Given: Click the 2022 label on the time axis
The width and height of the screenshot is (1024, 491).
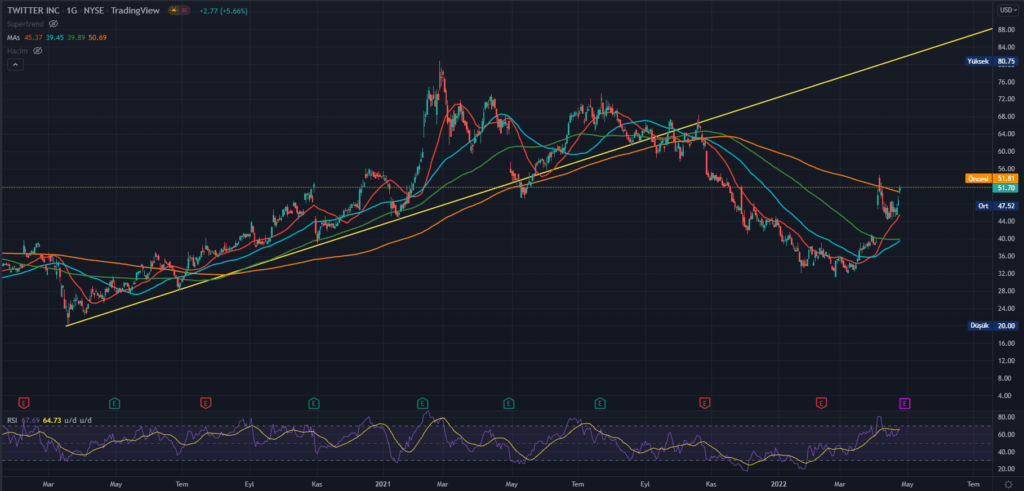Looking at the screenshot, I should tap(779, 484).
